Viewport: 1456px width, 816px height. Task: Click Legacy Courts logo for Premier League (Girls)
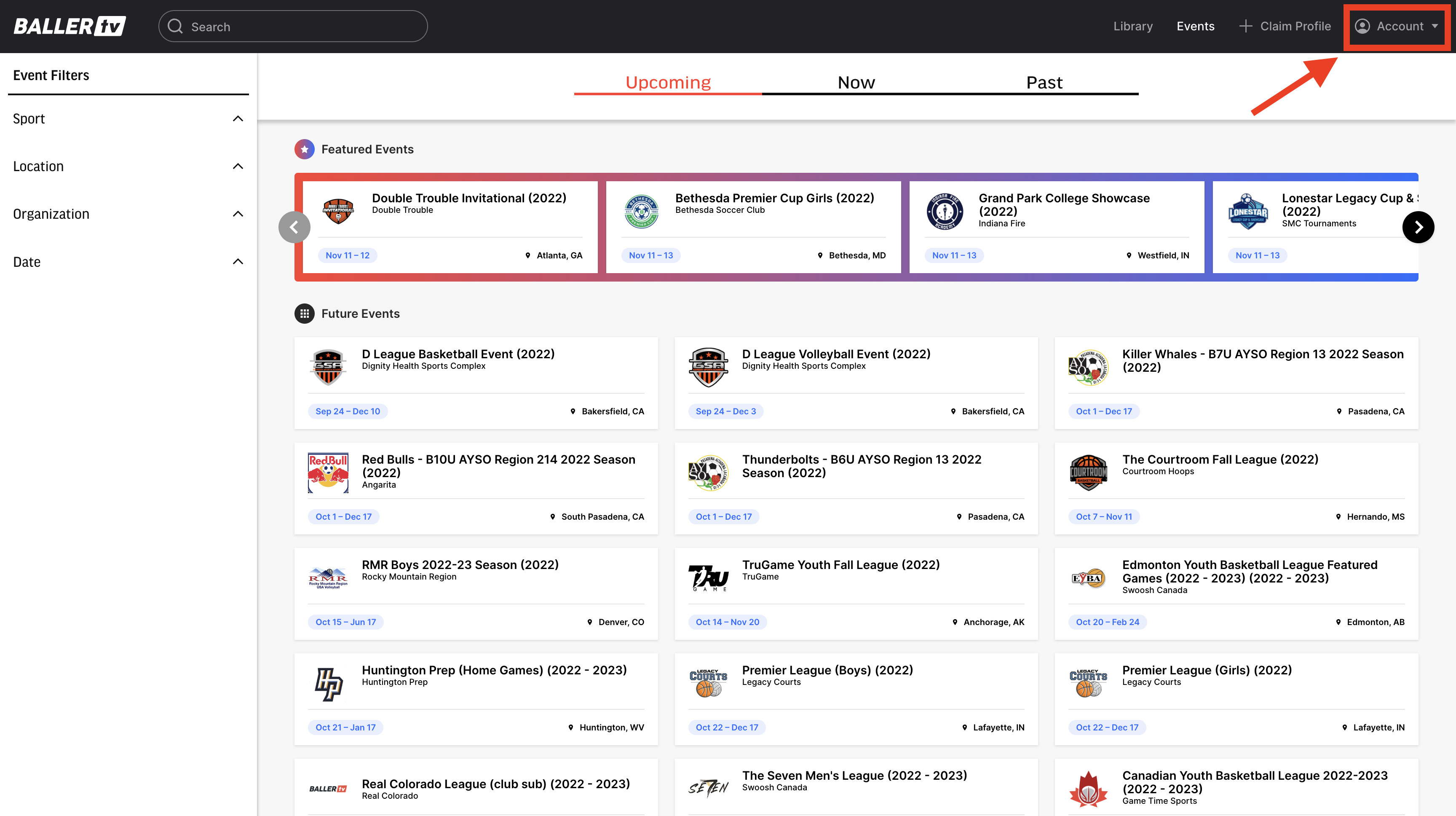(1088, 684)
